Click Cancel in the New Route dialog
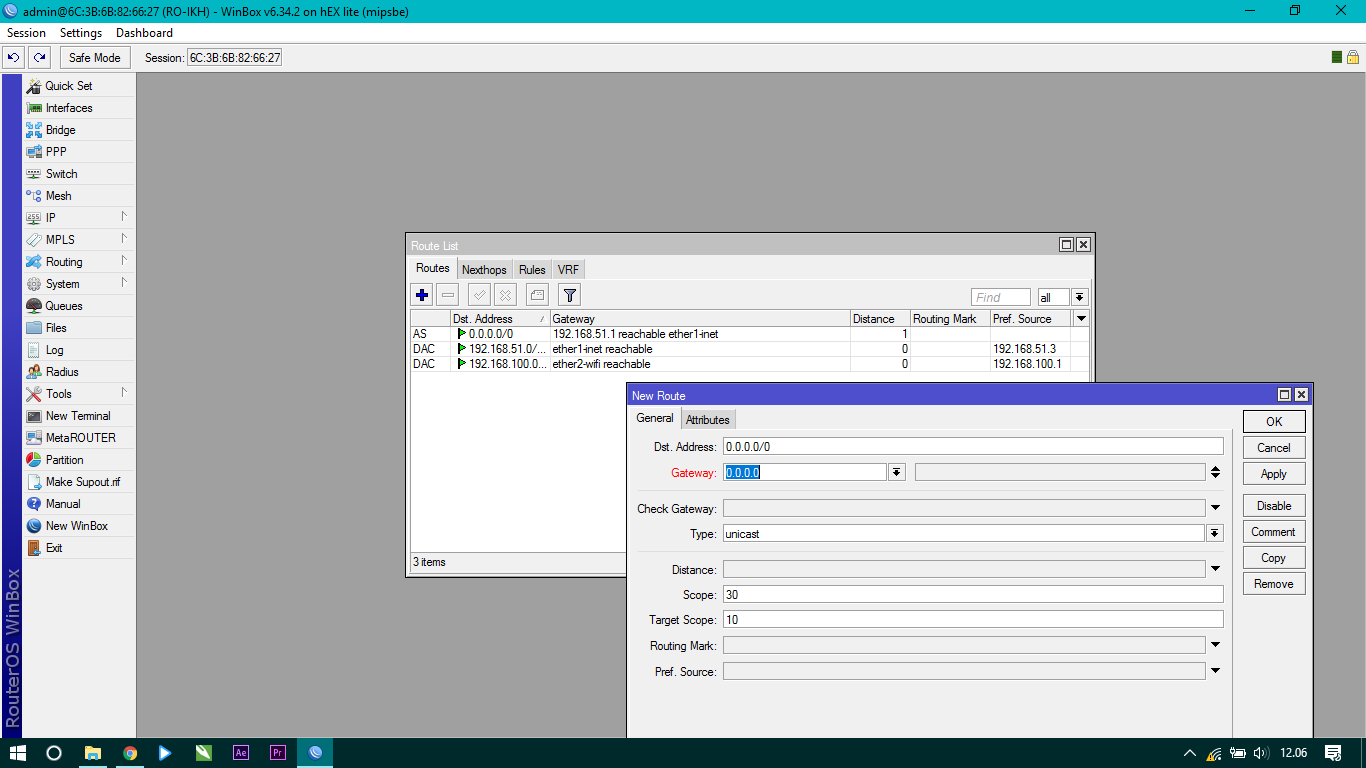Image resolution: width=1366 pixels, height=768 pixels. (1274, 448)
